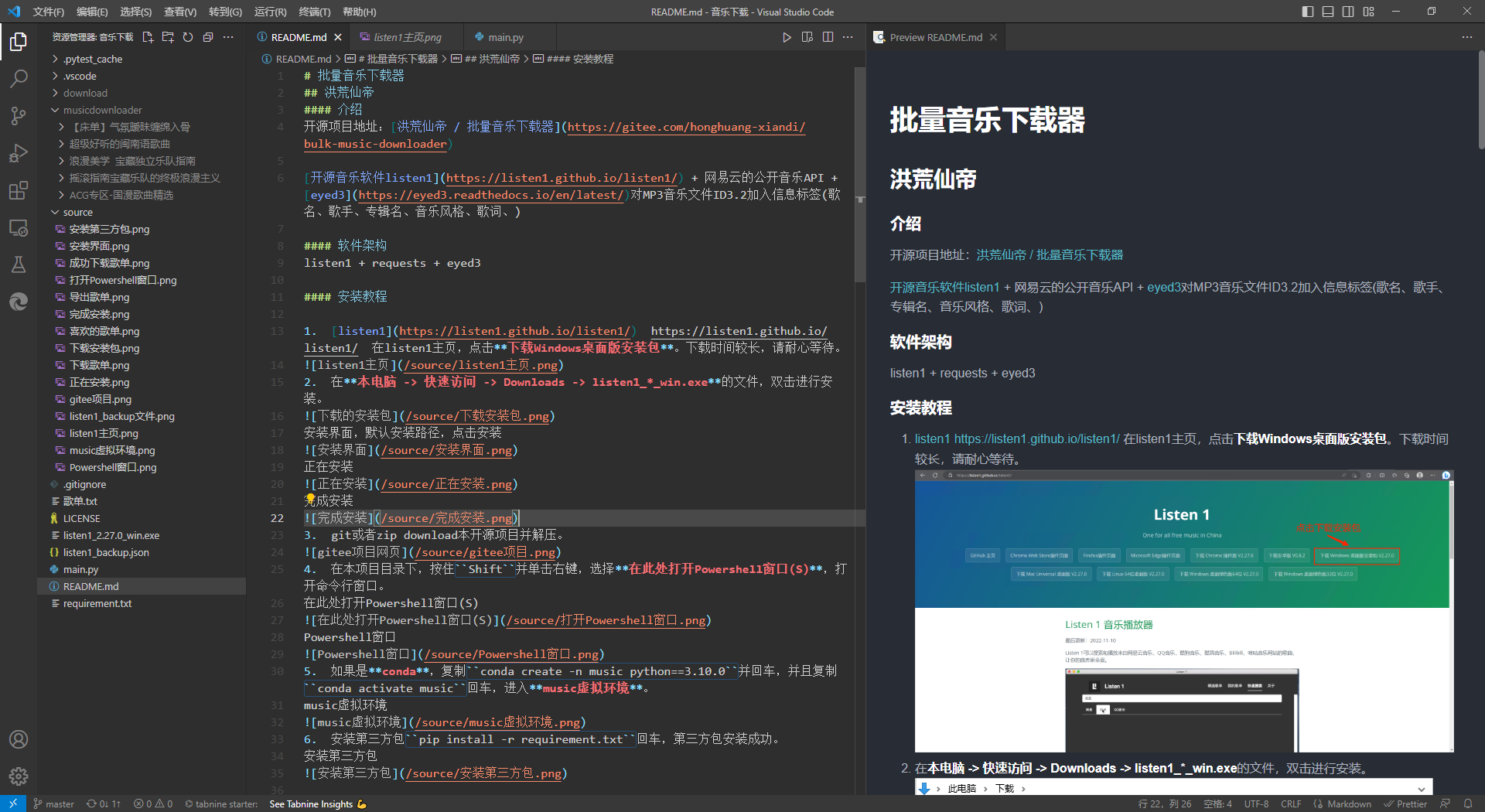Create a new file in explorer
The image size is (1485, 812).
tap(148, 37)
